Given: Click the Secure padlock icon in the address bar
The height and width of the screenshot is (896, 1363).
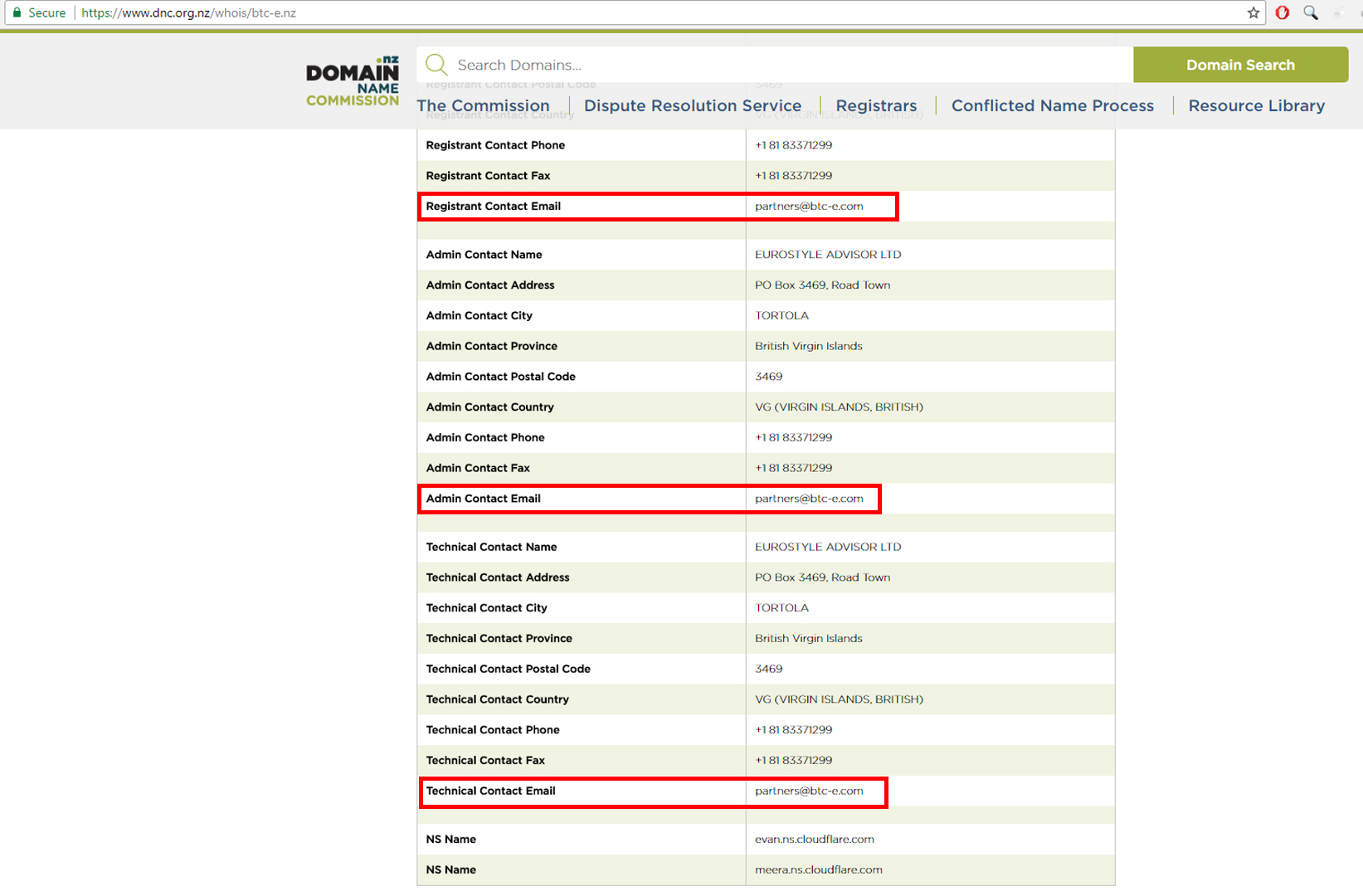Looking at the screenshot, I should (x=17, y=12).
